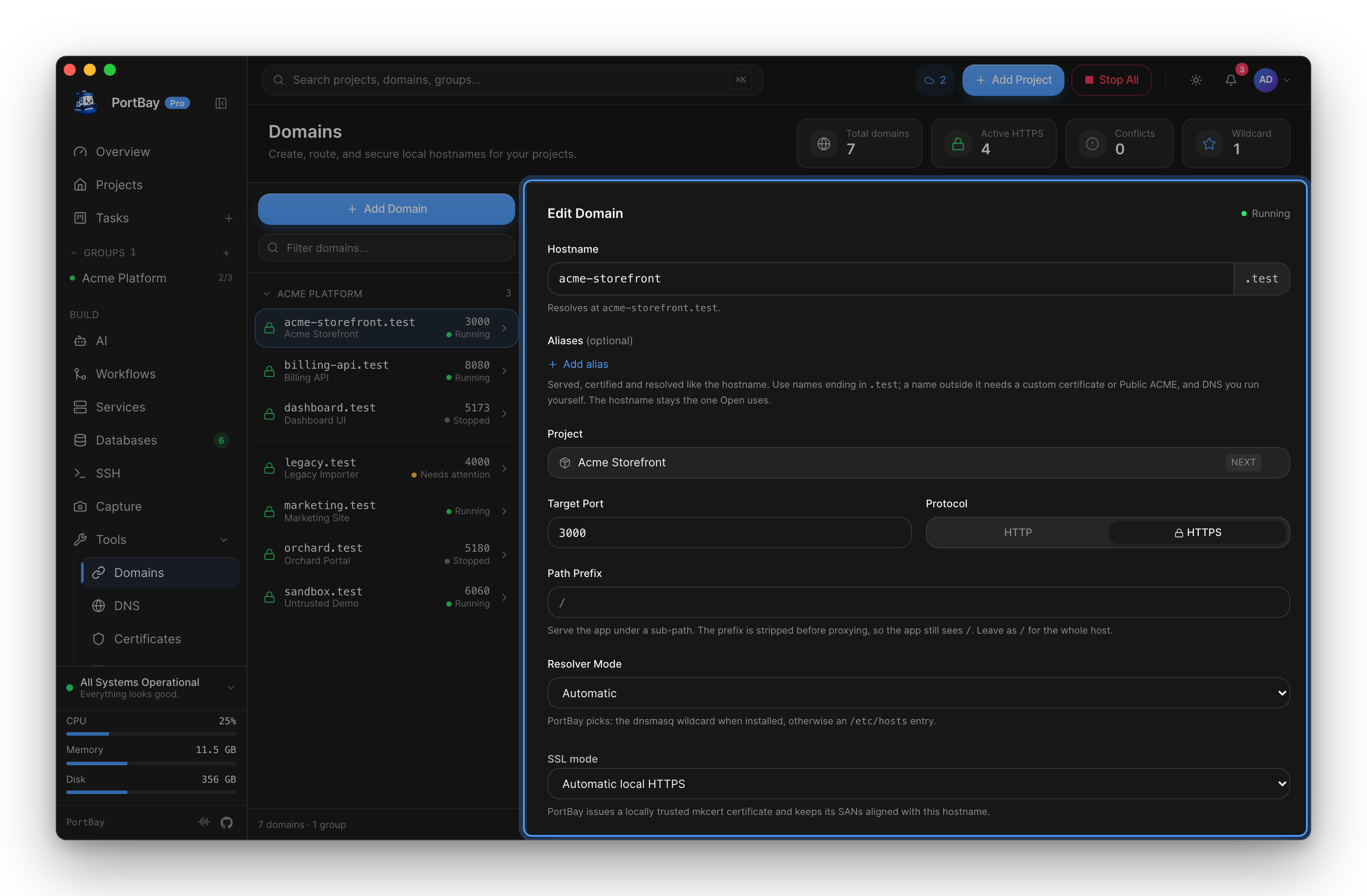
Task: Select the billing-api.test domain row
Action: tap(386, 371)
